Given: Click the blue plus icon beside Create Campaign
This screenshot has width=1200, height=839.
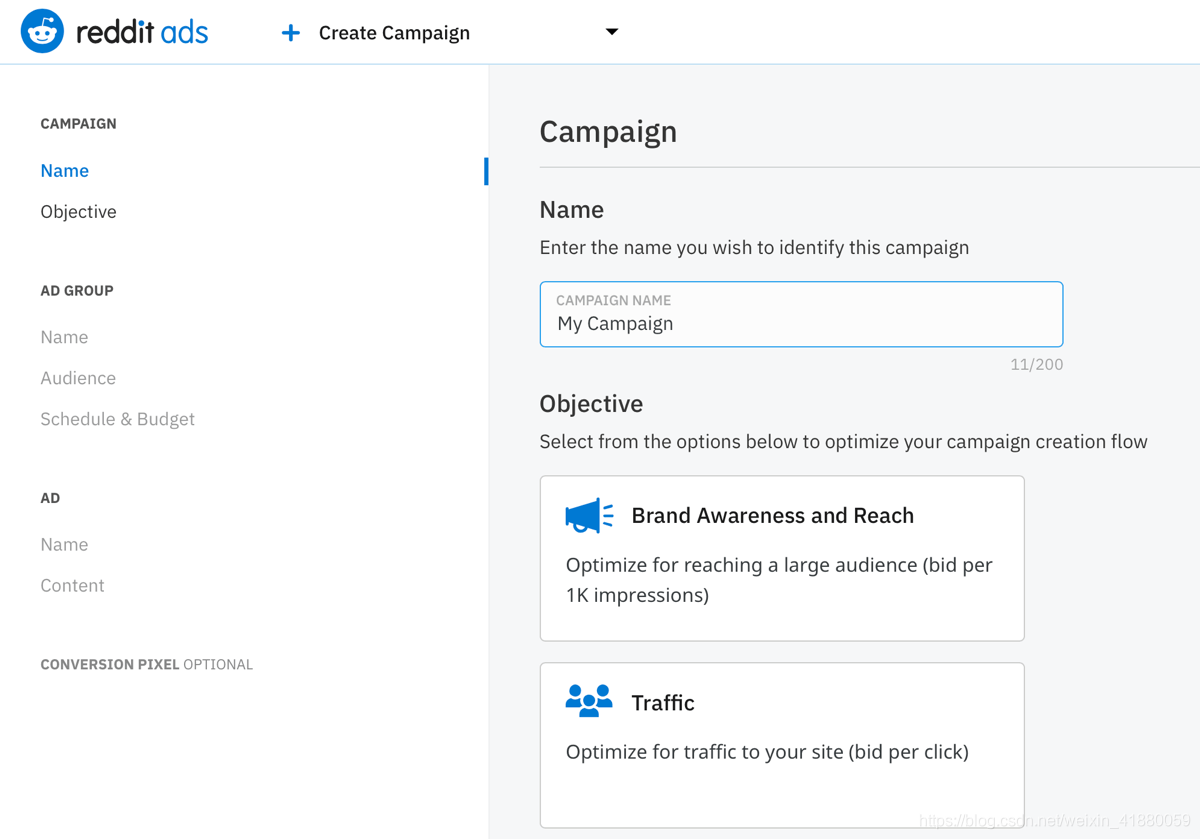Looking at the screenshot, I should click(x=290, y=33).
